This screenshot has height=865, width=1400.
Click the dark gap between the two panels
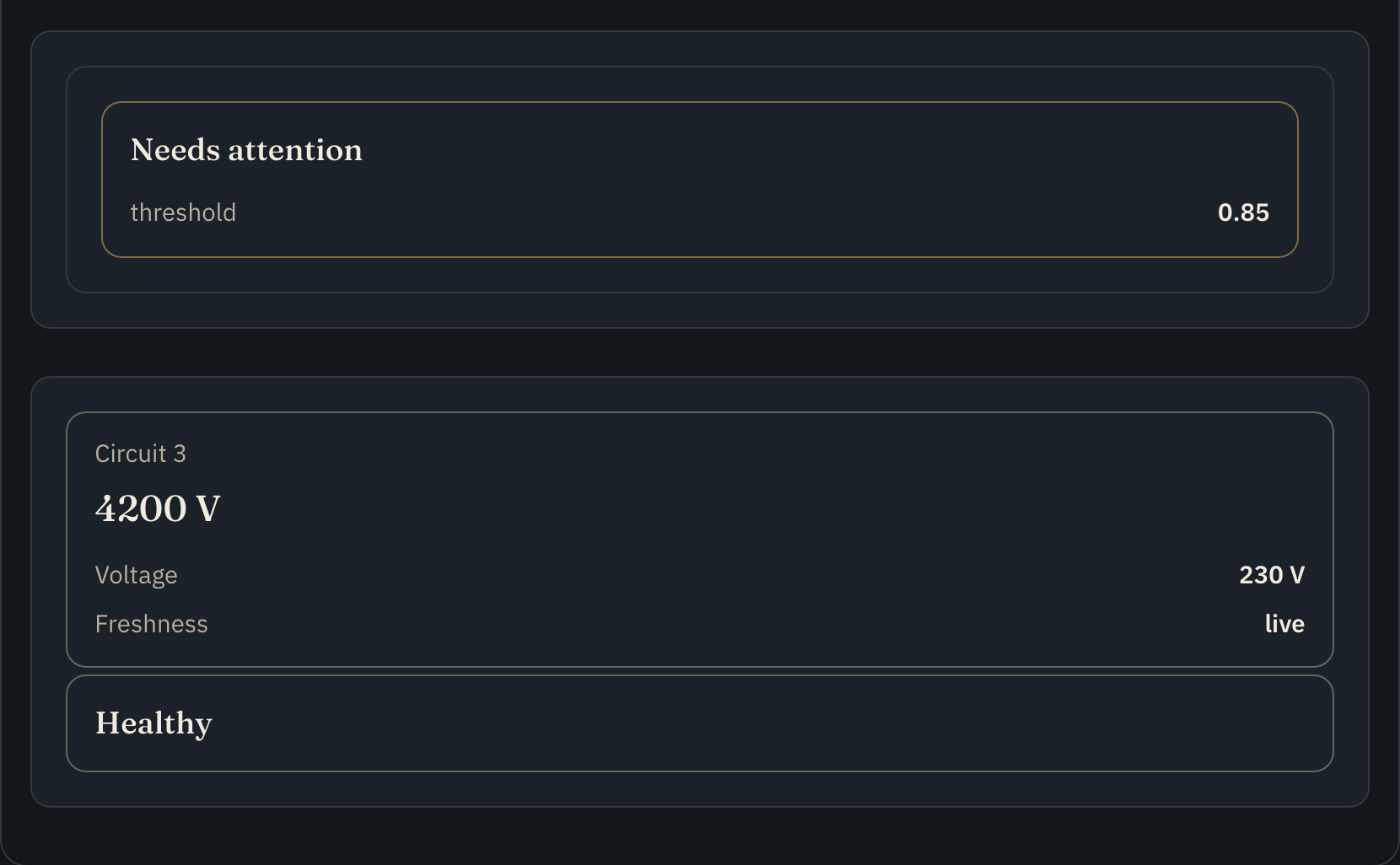click(x=699, y=352)
